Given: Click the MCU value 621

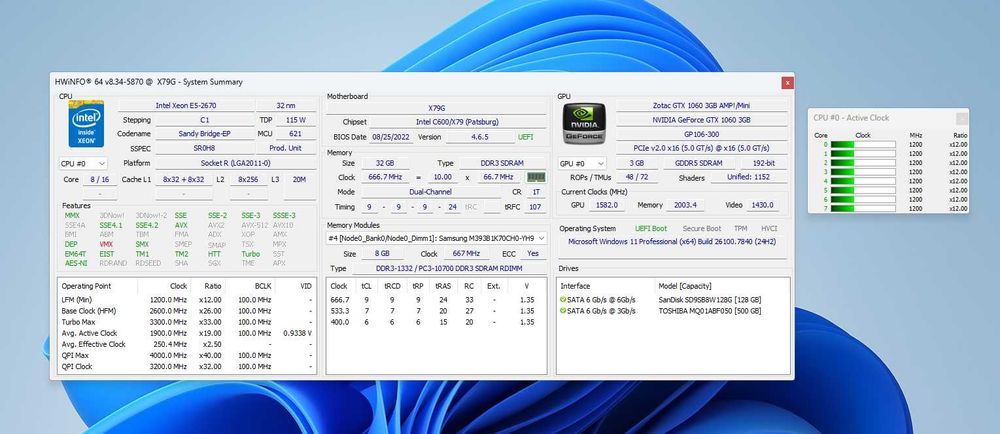Looking at the screenshot, I should tap(296, 134).
